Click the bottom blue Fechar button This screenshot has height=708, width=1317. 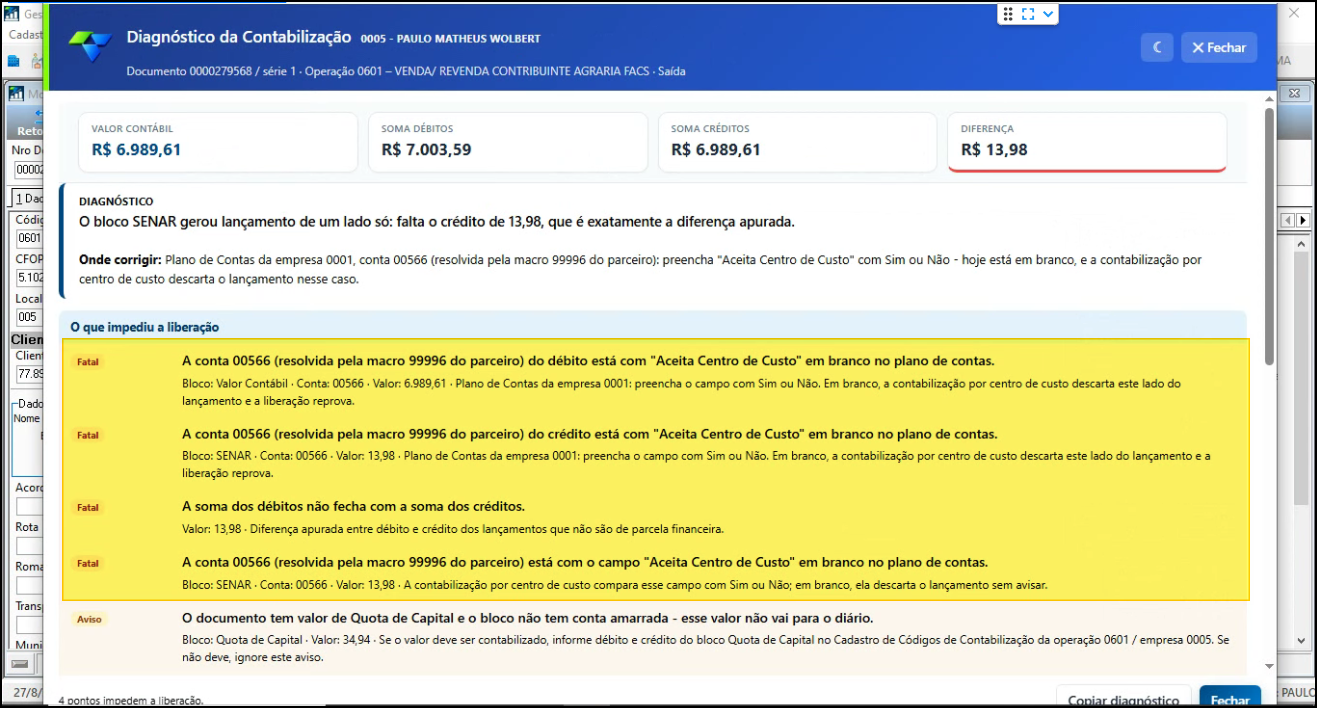[1230, 699]
